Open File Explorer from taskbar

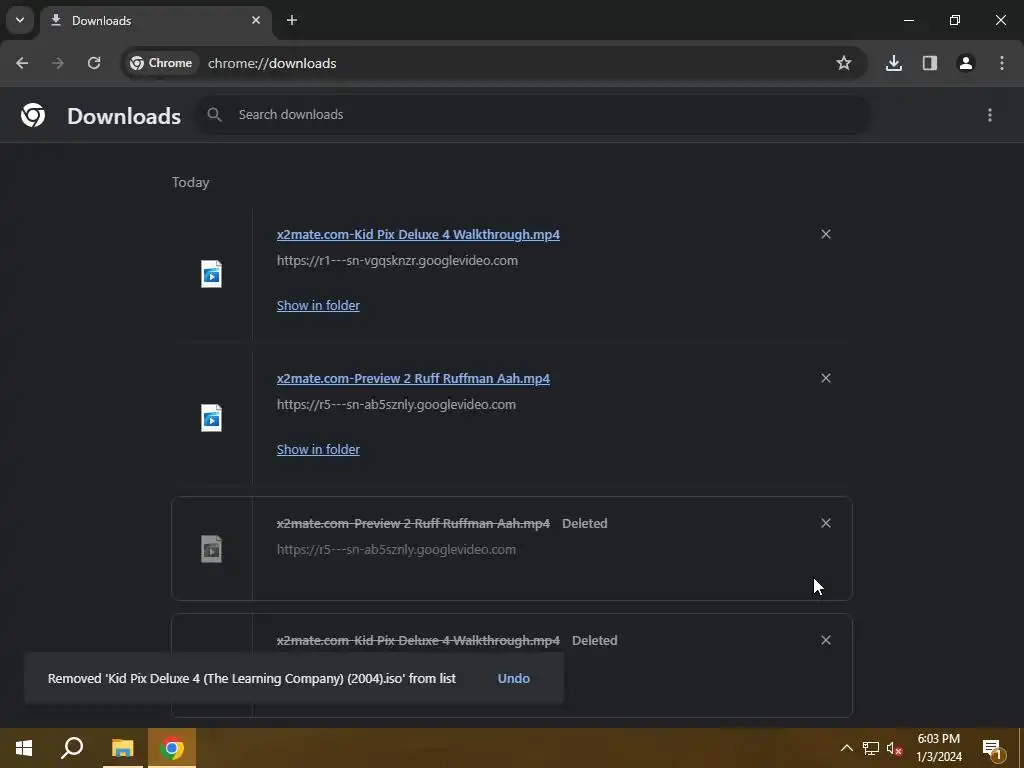[122, 748]
